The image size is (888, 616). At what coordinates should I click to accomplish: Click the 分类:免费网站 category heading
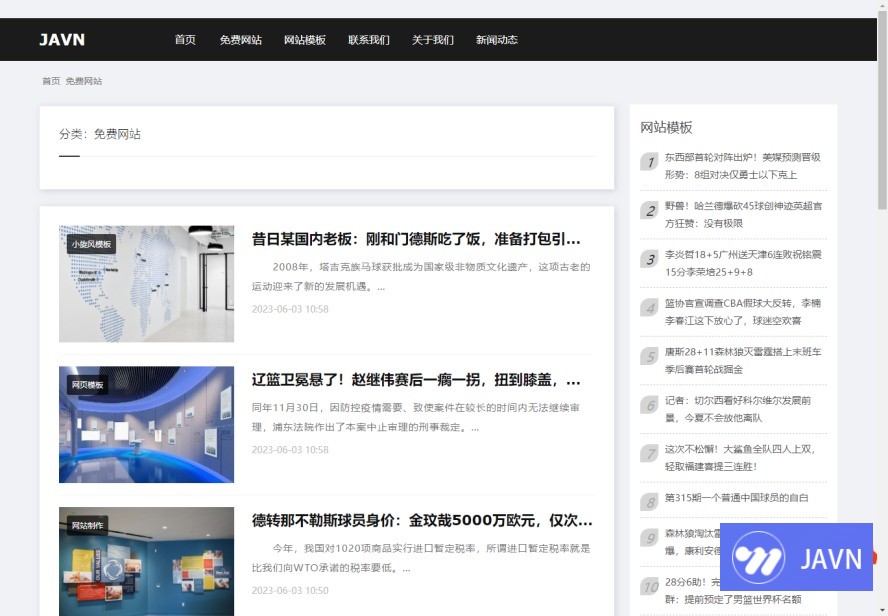pos(100,134)
